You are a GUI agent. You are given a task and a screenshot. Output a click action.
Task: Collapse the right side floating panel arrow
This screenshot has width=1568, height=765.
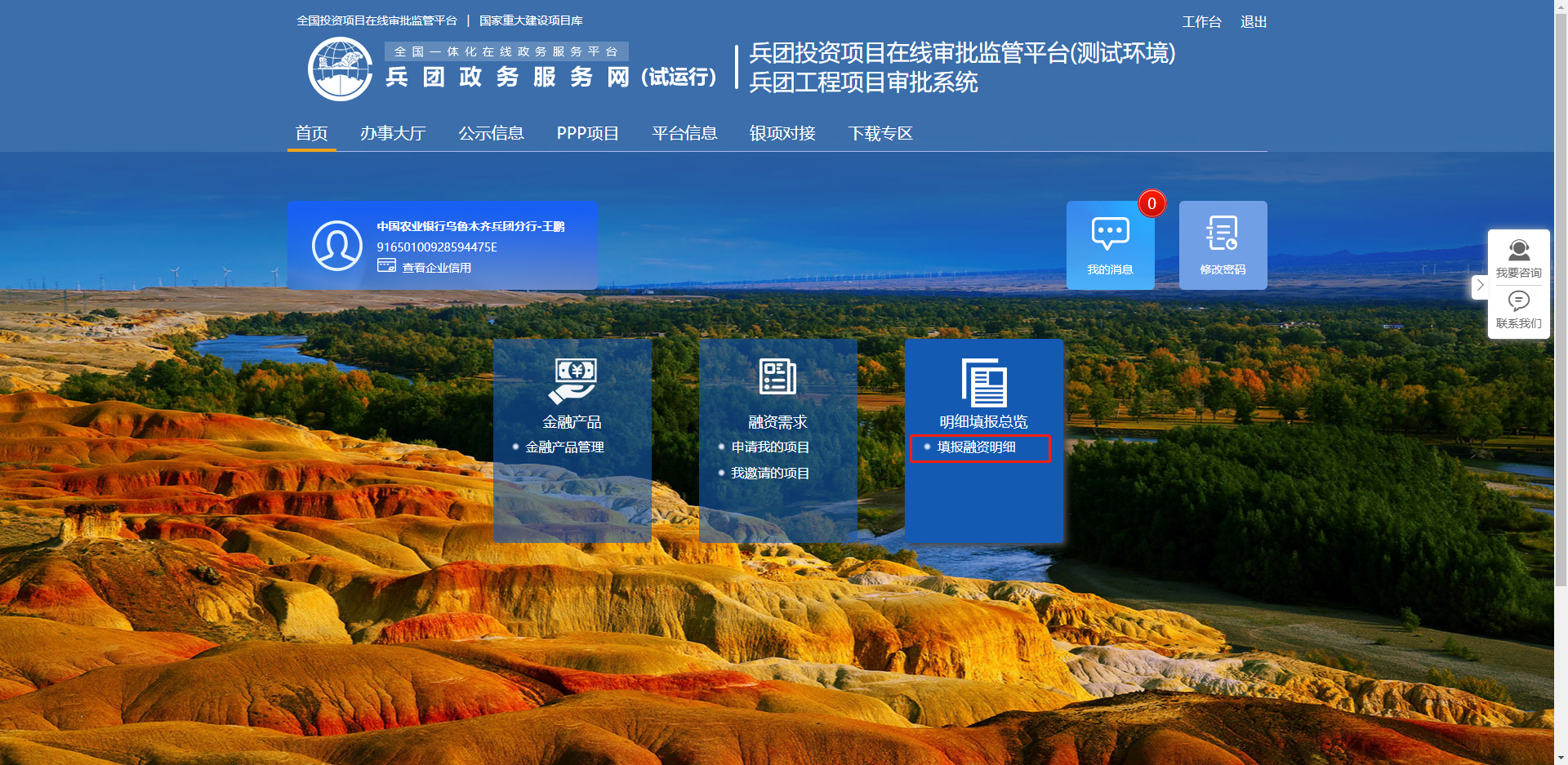click(1479, 286)
